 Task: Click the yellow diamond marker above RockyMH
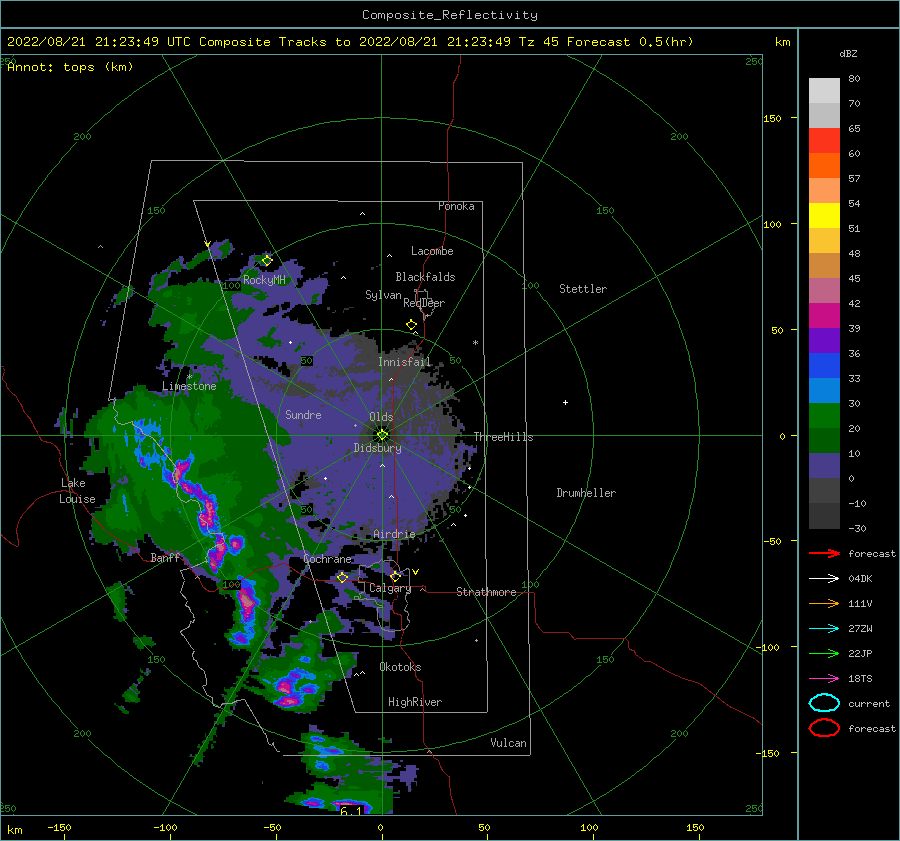click(267, 261)
